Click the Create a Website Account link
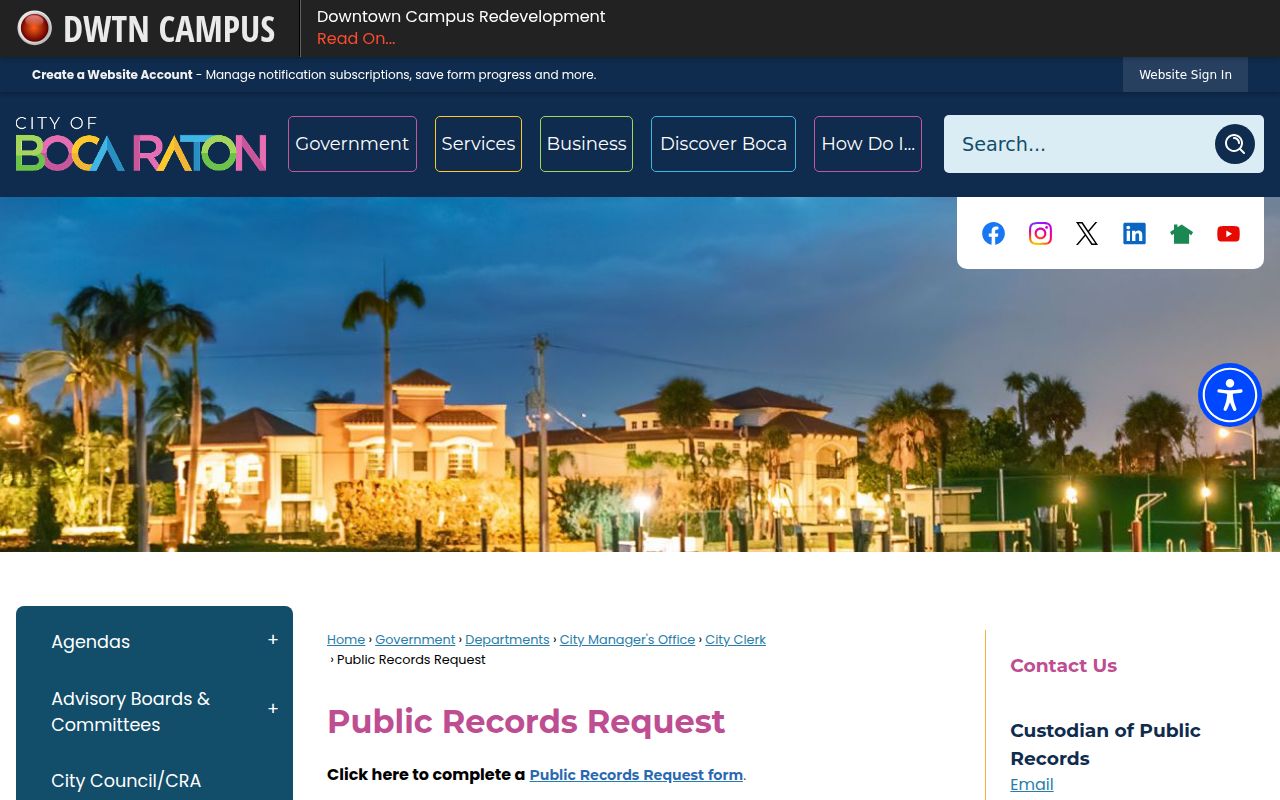This screenshot has height=800, width=1280. (112, 75)
